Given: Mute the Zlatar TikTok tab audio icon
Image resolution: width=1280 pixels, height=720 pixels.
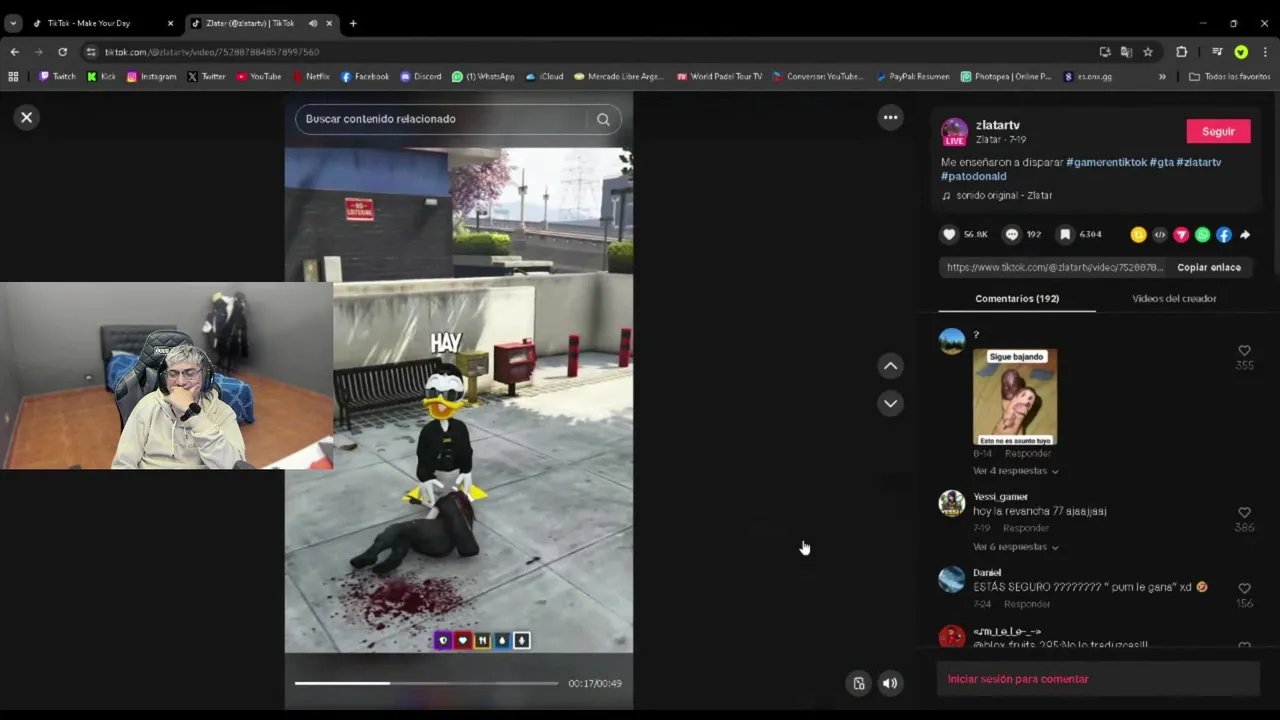Looking at the screenshot, I should 313,23.
